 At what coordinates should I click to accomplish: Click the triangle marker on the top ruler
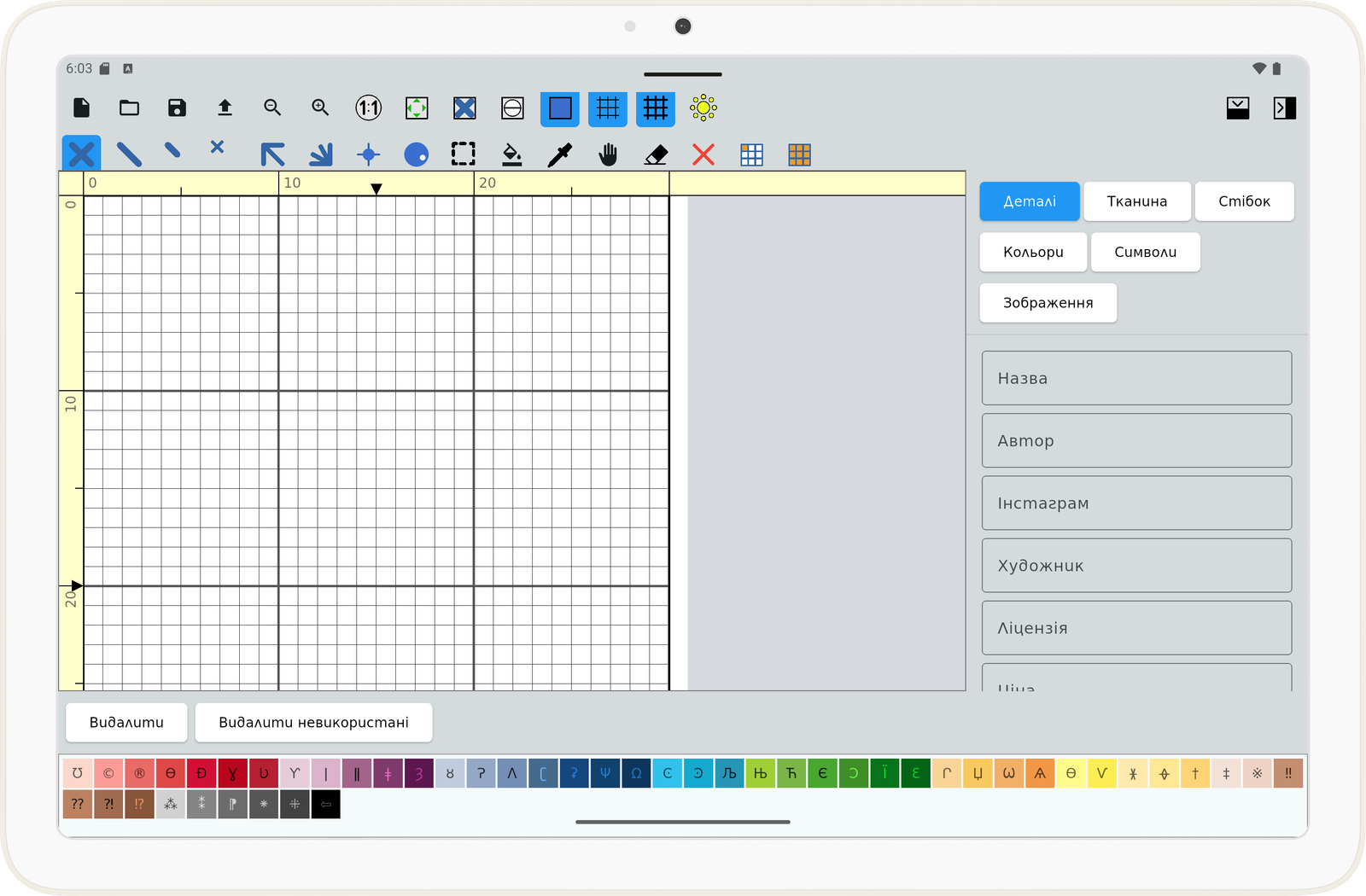click(x=377, y=189)
